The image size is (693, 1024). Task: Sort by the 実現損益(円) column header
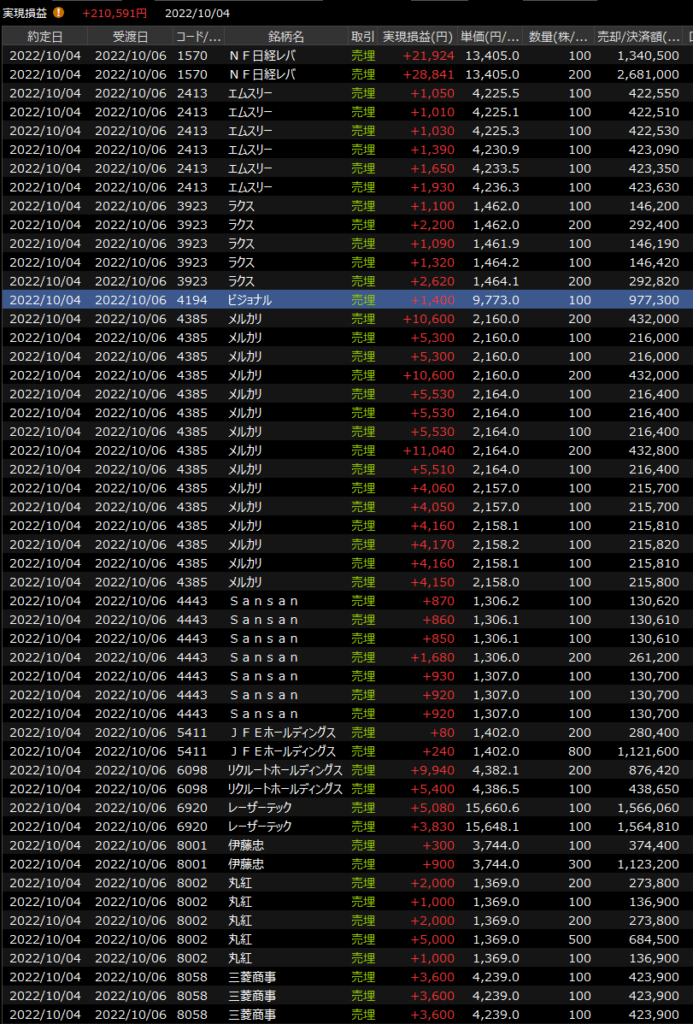tap(418, 36)
